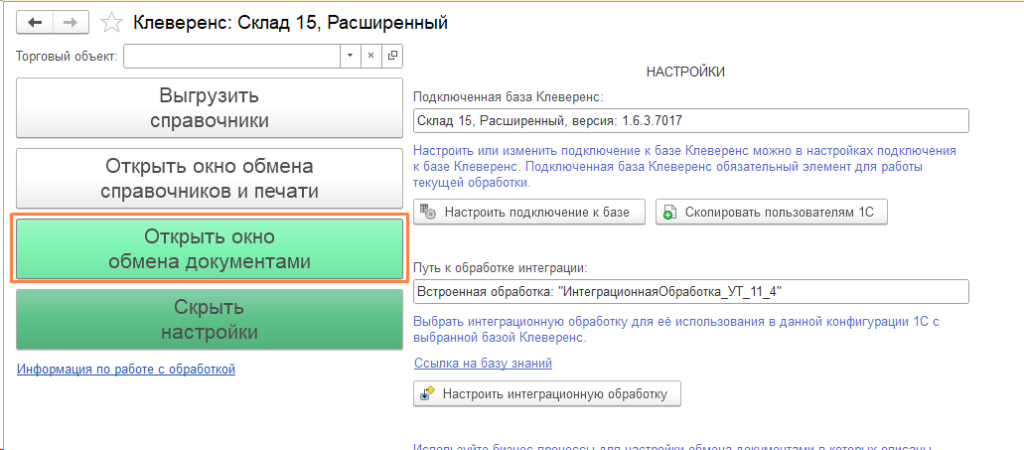Open окно обмена справочников и печати

pyautogui.click(x=210, y=178)
